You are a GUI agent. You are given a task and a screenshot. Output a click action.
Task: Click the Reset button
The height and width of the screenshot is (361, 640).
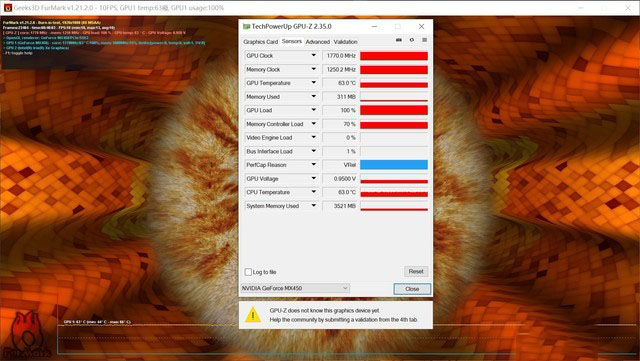click(x=416, y=272)
